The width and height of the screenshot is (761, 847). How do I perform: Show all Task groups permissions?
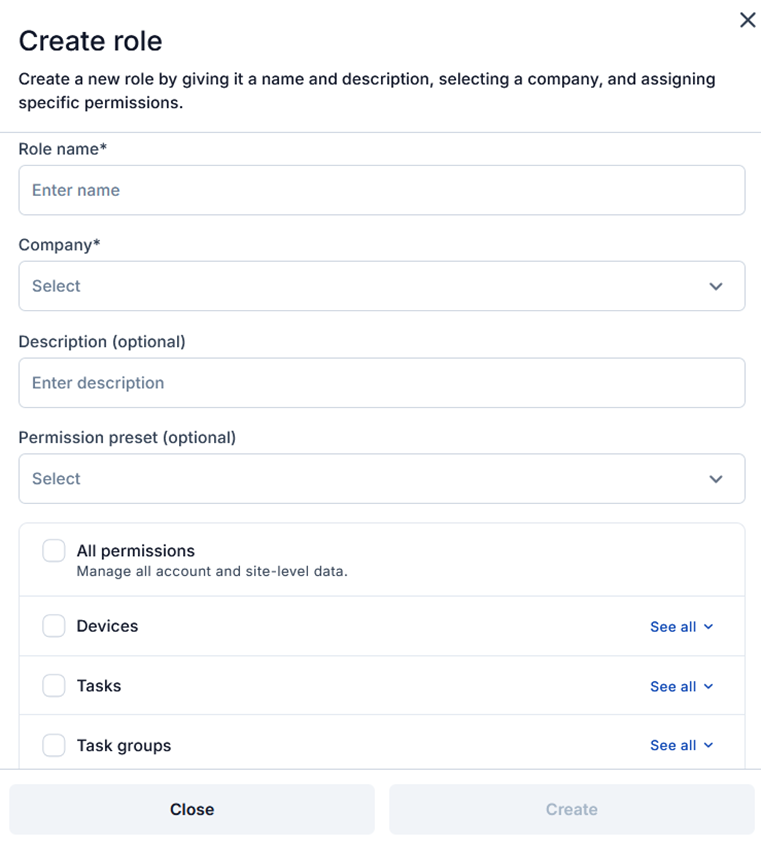tap(673, 746)
